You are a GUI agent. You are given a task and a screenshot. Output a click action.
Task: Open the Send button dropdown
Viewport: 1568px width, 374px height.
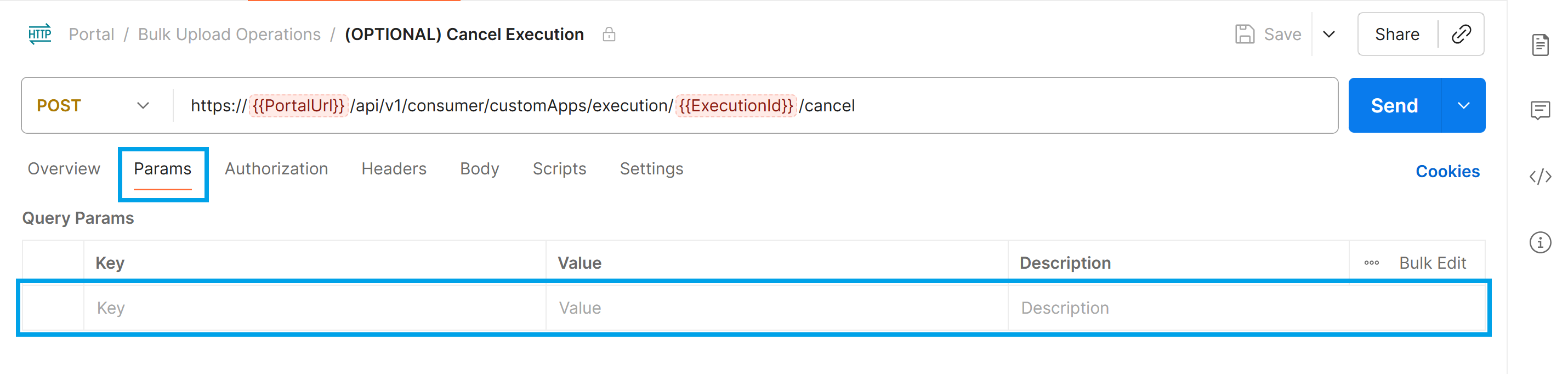coord(1464,105)
